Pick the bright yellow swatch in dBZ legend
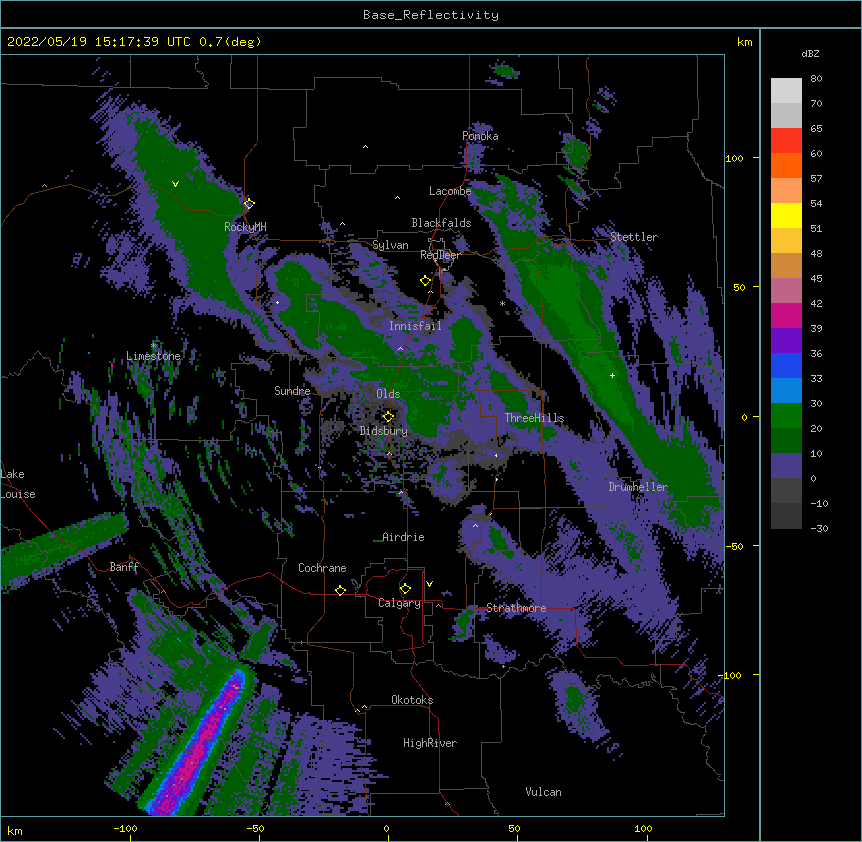This screenshot has height=842, width=862. coord(786,215)
